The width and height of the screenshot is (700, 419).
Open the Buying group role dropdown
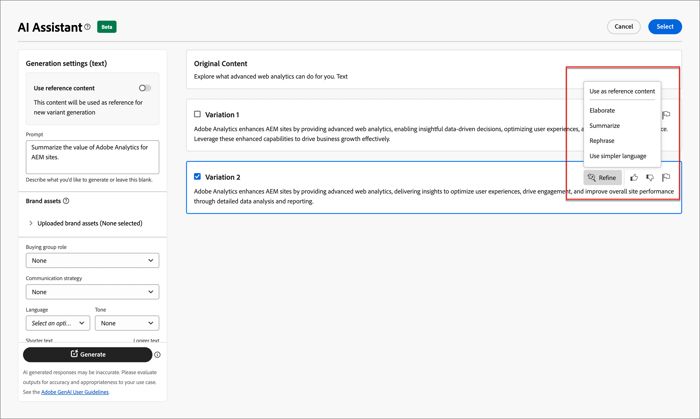(92, 260)
